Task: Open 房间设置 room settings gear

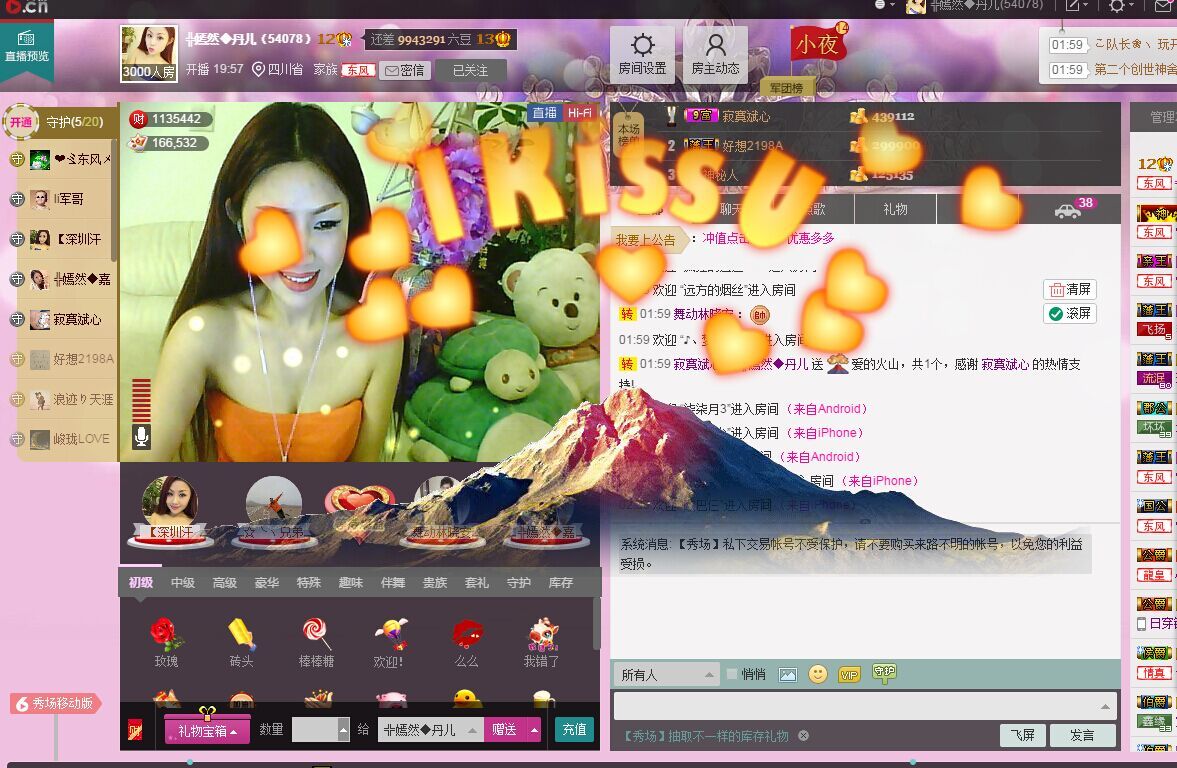Action: 642,53
